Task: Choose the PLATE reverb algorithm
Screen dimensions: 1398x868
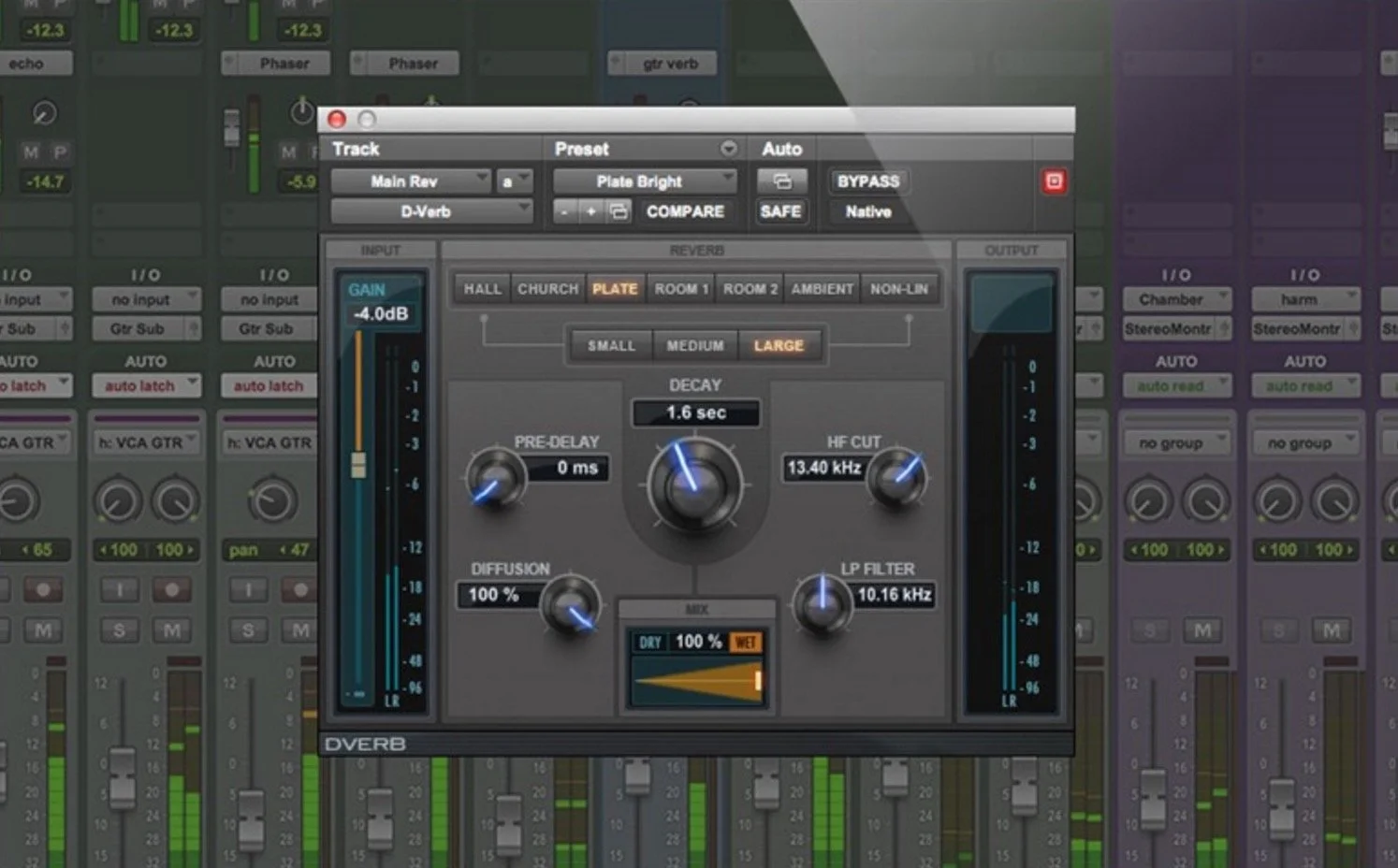Action: (615, 289)
